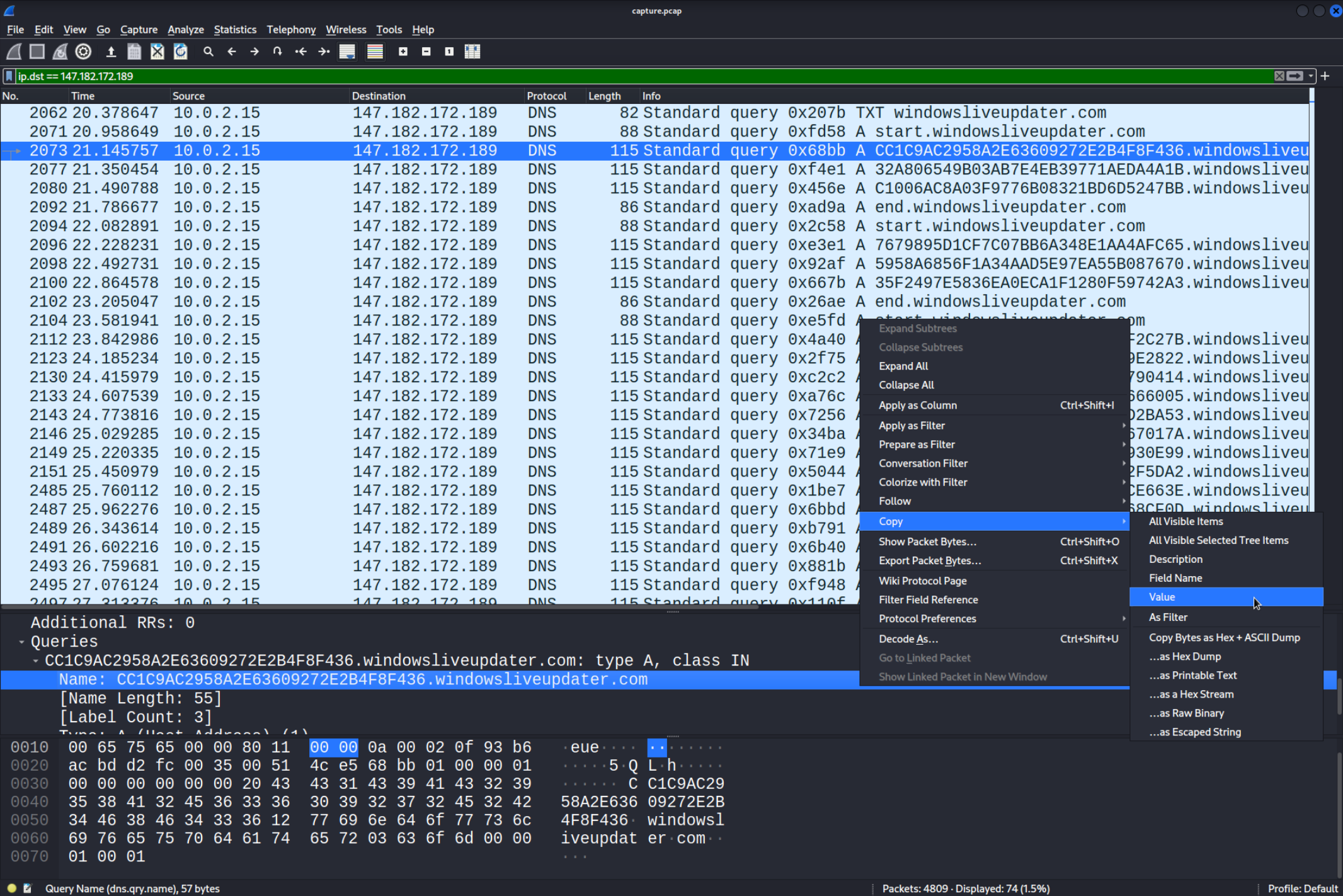Expand Conversation Filter submenu
Viewport: 1343px width, 896px height.
(x=995, y=463)
